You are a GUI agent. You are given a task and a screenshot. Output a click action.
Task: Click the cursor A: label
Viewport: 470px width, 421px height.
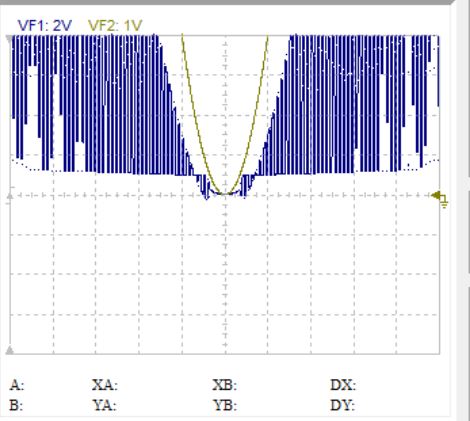point(17,385)
